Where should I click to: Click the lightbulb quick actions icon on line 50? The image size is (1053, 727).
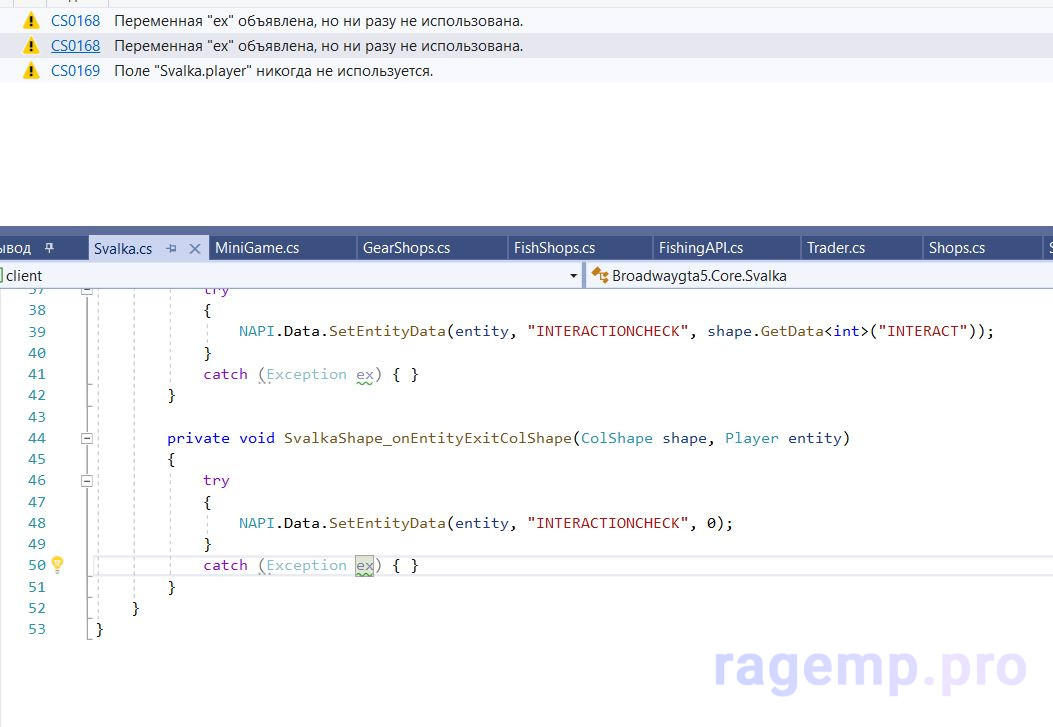coord(57,565)
